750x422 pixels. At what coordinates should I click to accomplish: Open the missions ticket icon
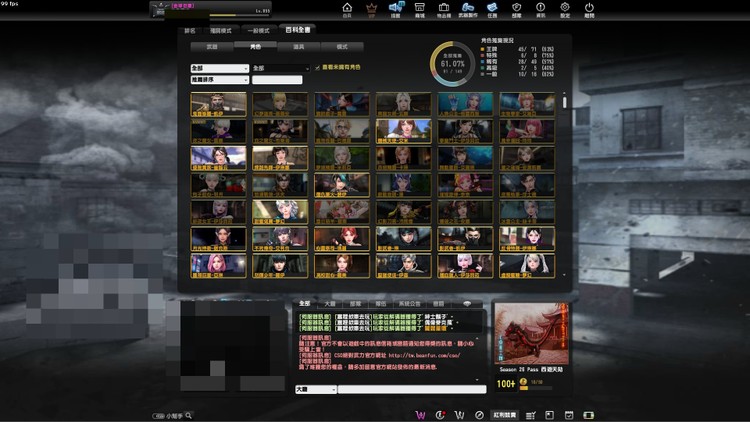(x=492, y=7)
